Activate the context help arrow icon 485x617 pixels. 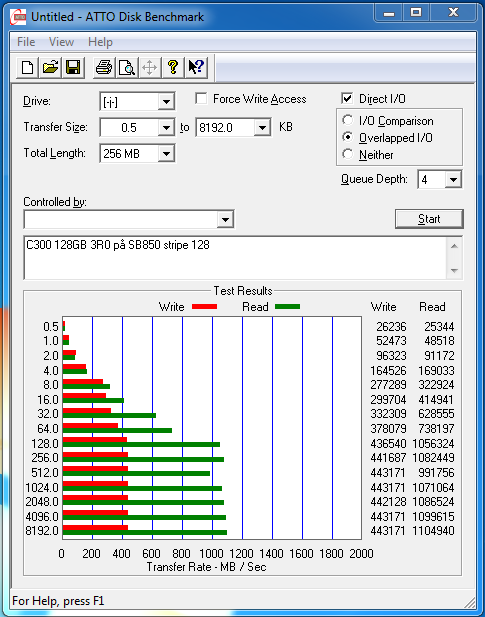pos(196,67)
